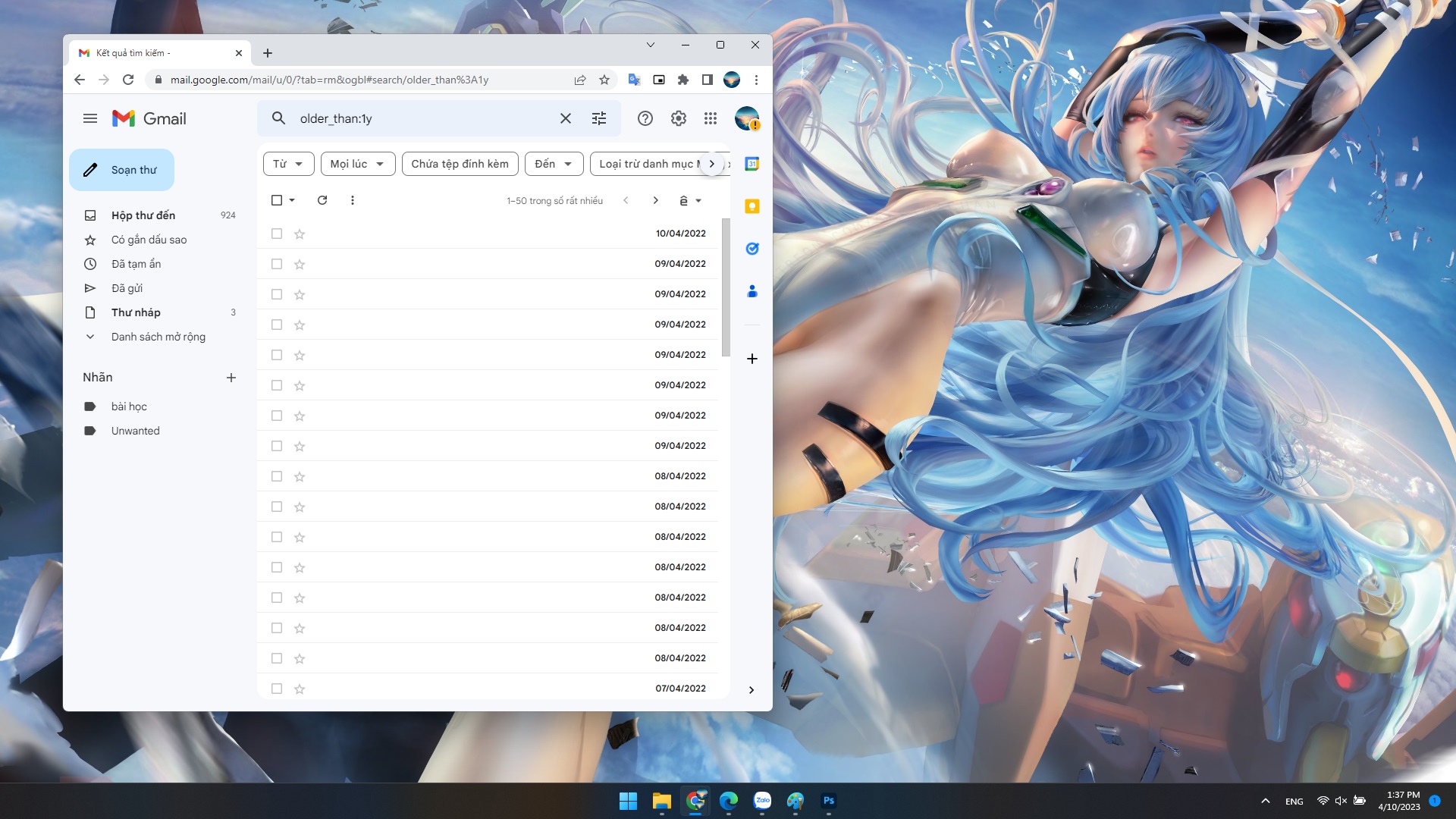The image size is (1456, 819).
Task: Open the Unwanted label
Action: click(x=135, y=431)
